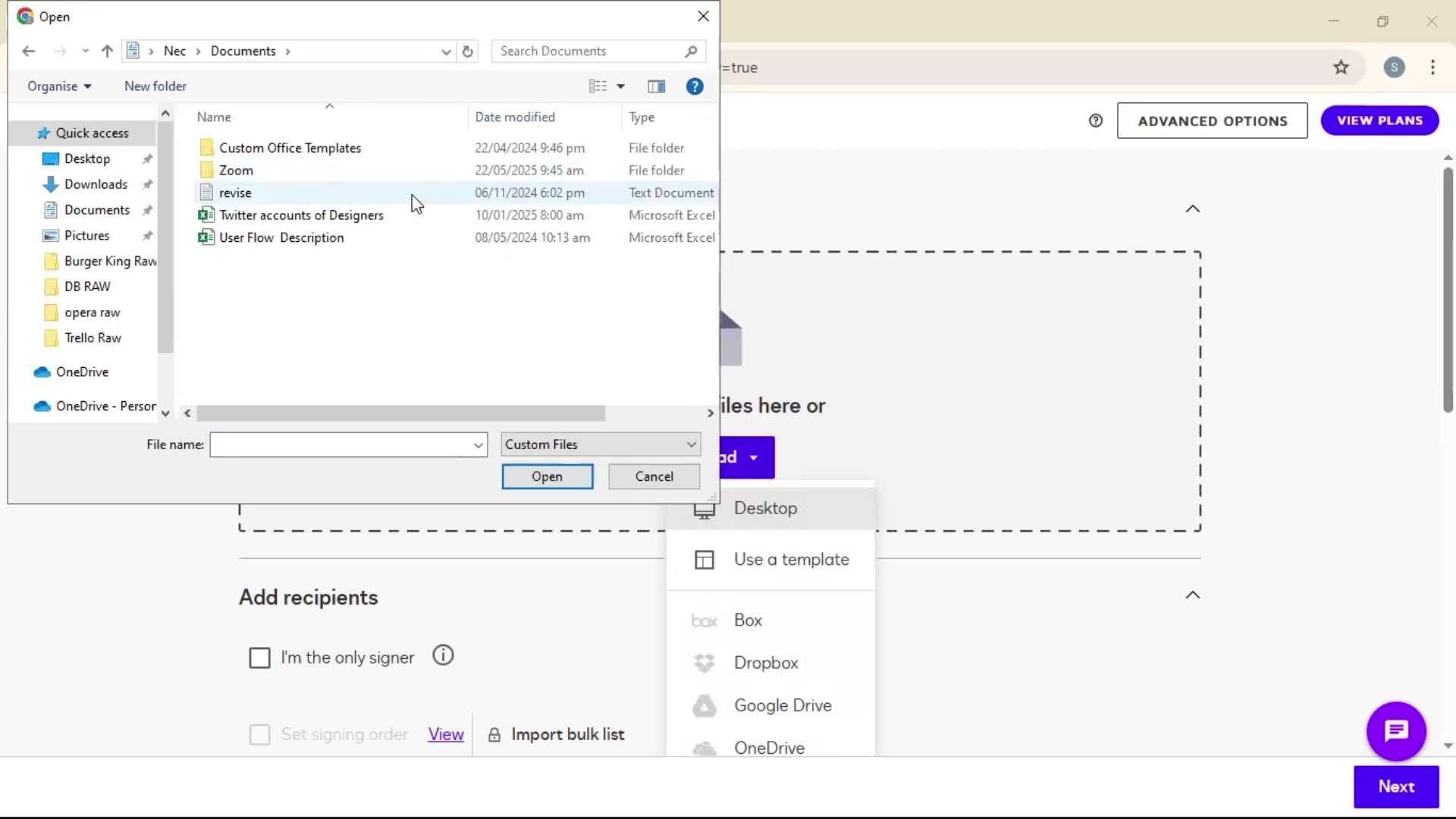Image resolution: width=1456 pixels, height=819 pixels.
Task: Select the Zoom folder
Action: [236, 171]
